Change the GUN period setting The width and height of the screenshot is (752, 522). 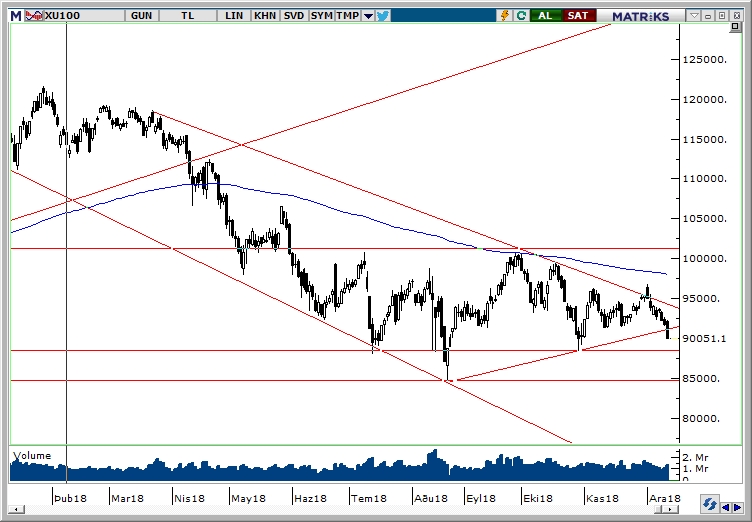tap(141, 16)
